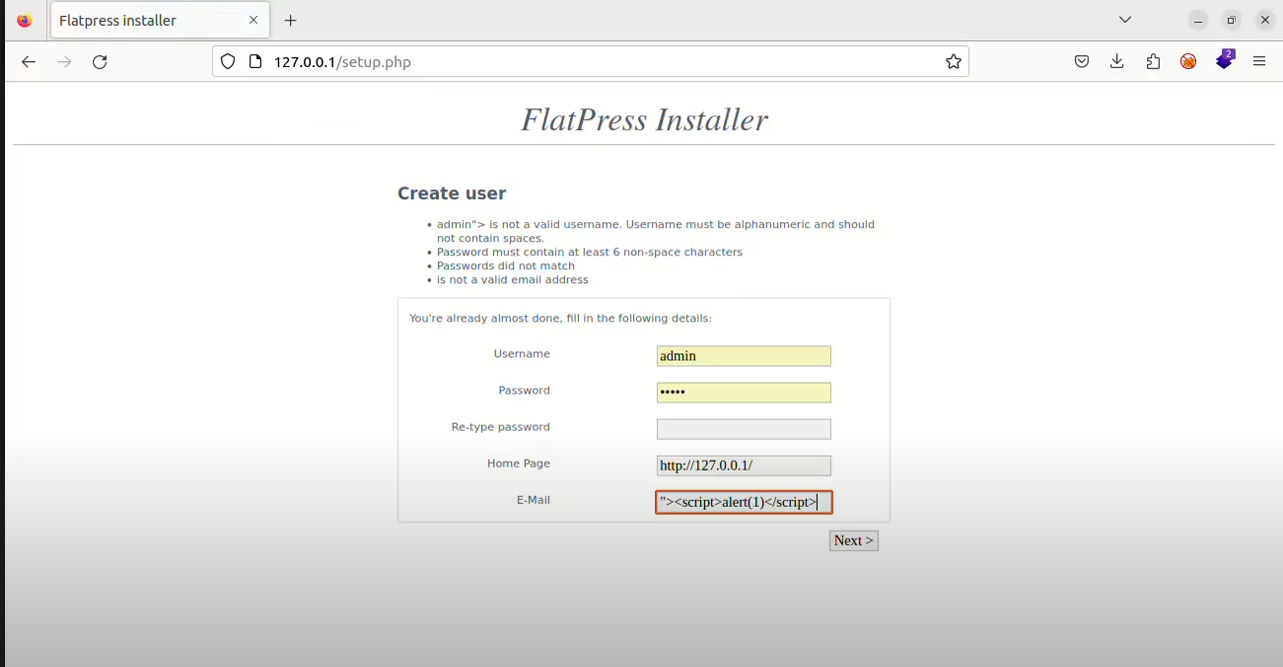This screenshot has height=667, width=1283.
Task: Expand the list all tabs chevron
Action: tap(1125, 20)
